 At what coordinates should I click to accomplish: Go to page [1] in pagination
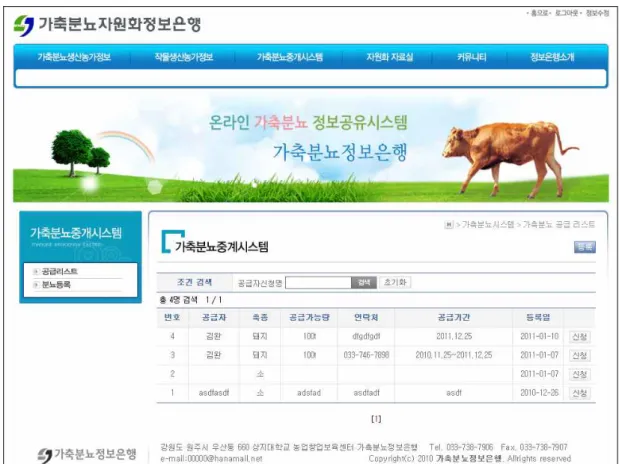(376, 419)
